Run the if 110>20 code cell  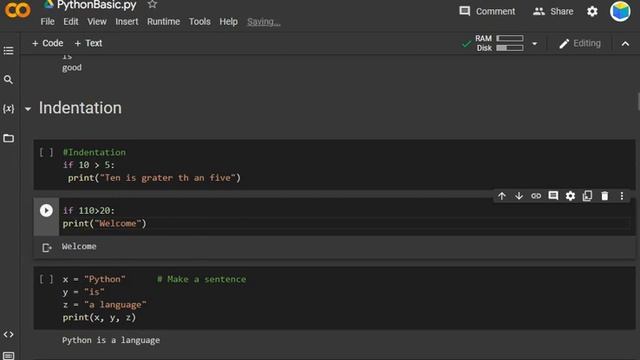46,211
